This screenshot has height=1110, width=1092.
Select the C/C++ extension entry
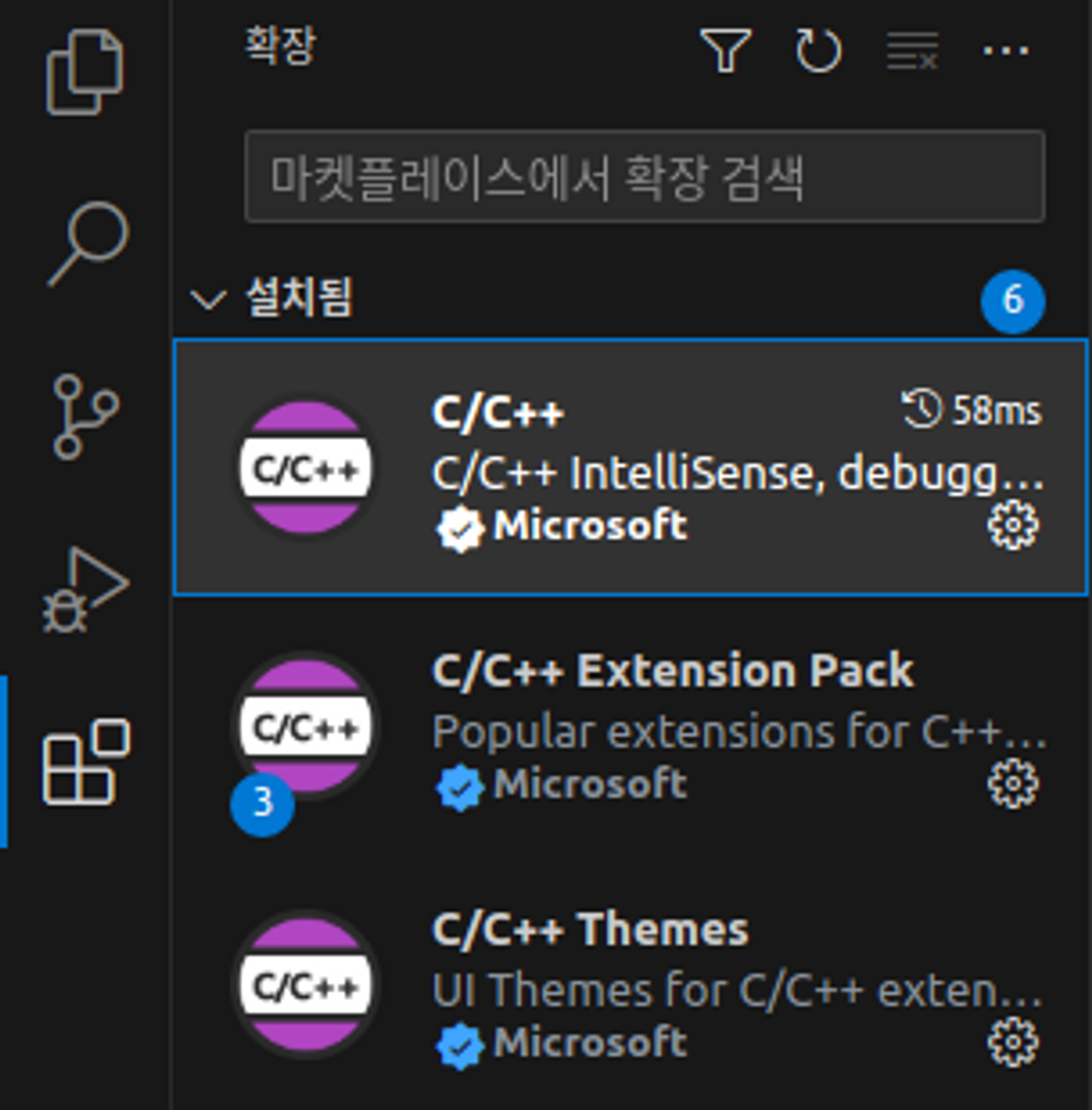coord(630,467)
